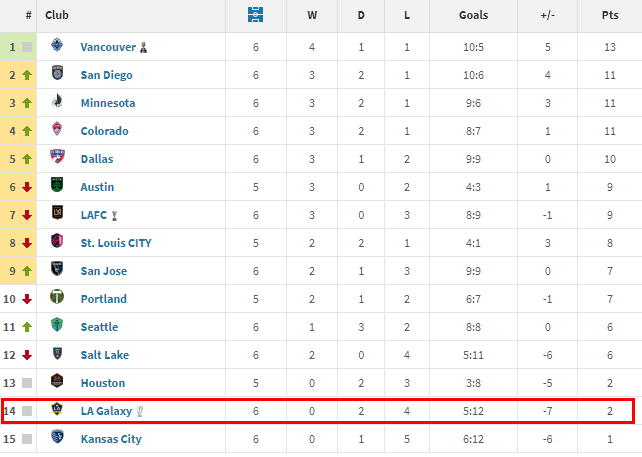Click the trophy icon beside LAFC
The width and height of the screenshot is (642, 457).
[x=115, y=215]
